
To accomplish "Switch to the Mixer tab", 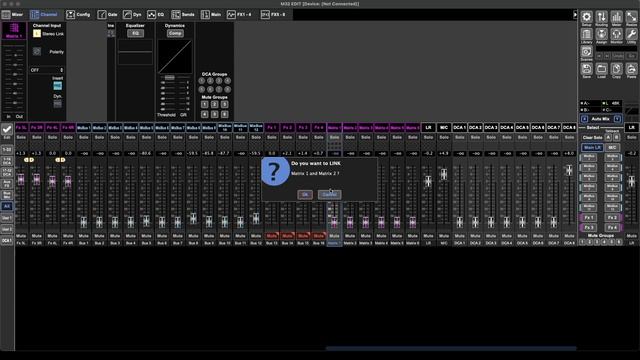I will click(12, 15).
